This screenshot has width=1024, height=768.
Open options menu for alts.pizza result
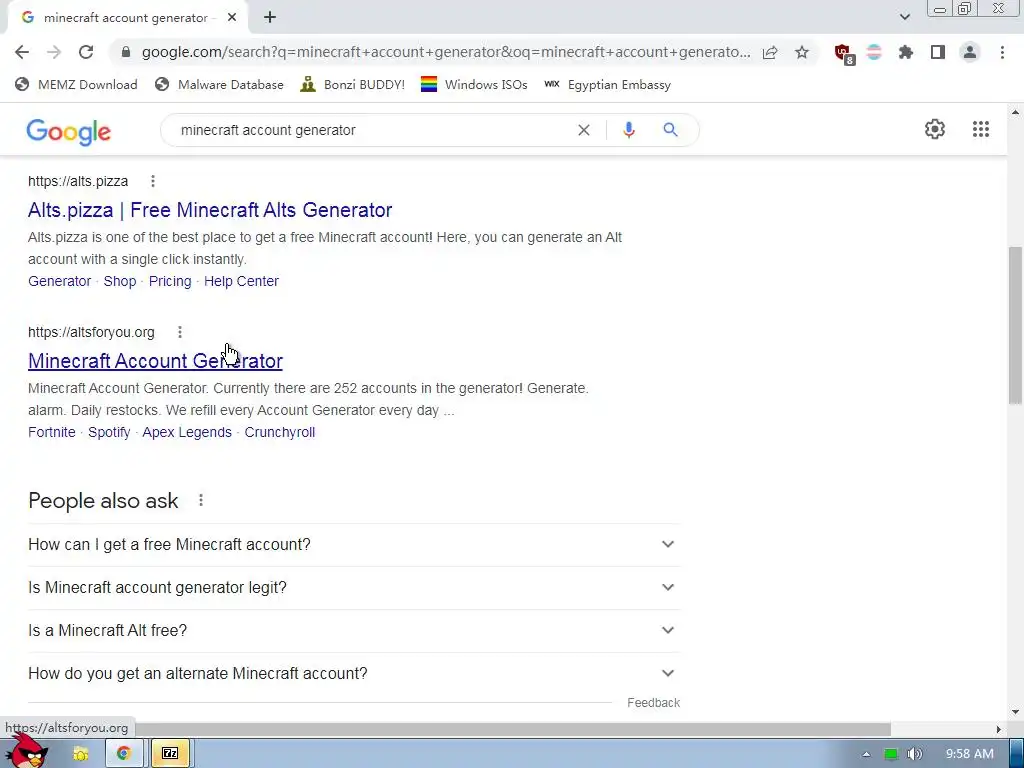[x=153, y=181]
